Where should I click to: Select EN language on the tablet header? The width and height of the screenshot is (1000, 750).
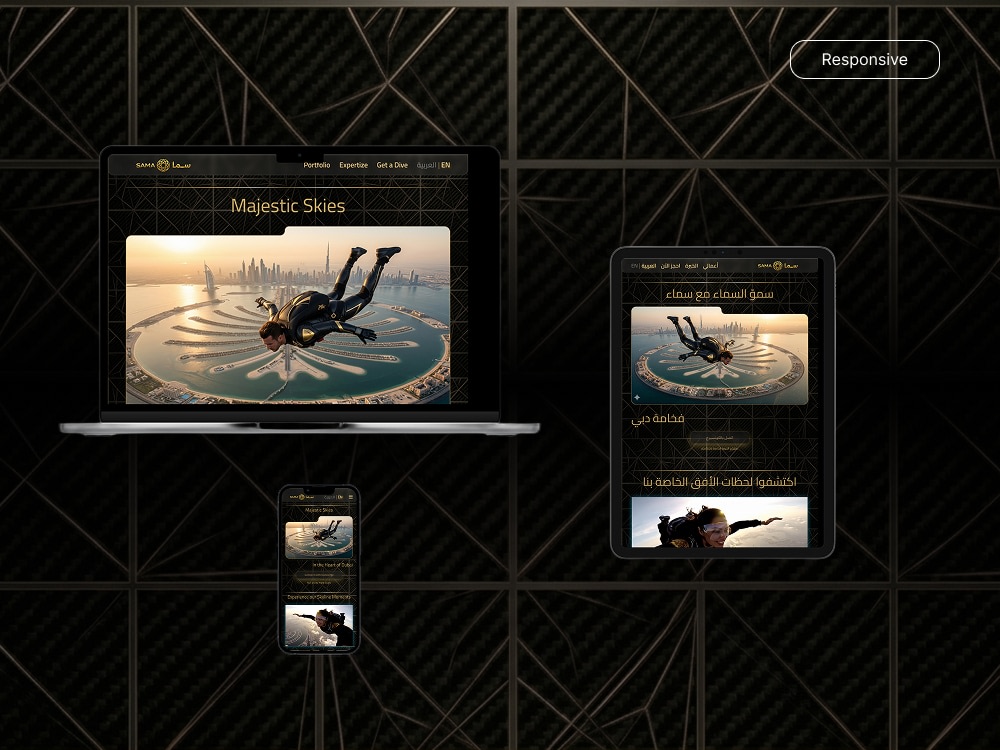[634, 265]
